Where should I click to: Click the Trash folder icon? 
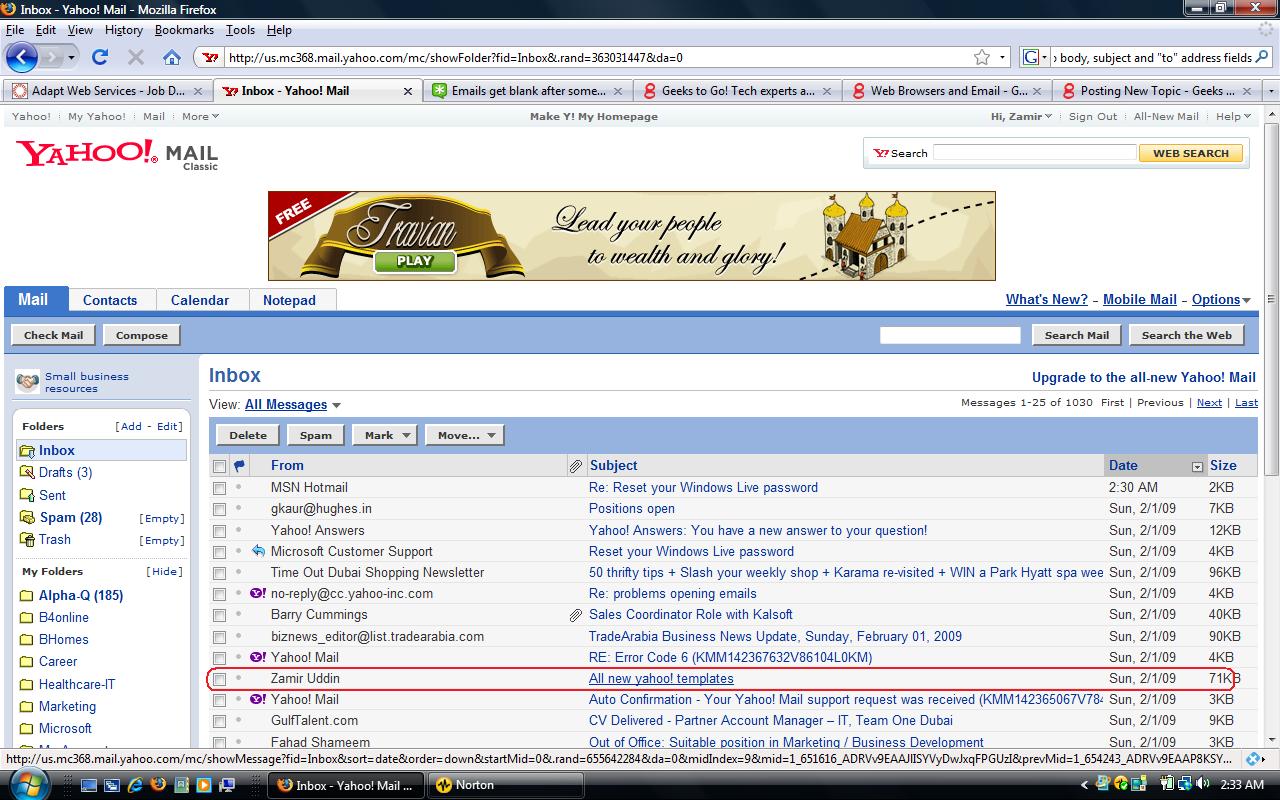(27, 540)
